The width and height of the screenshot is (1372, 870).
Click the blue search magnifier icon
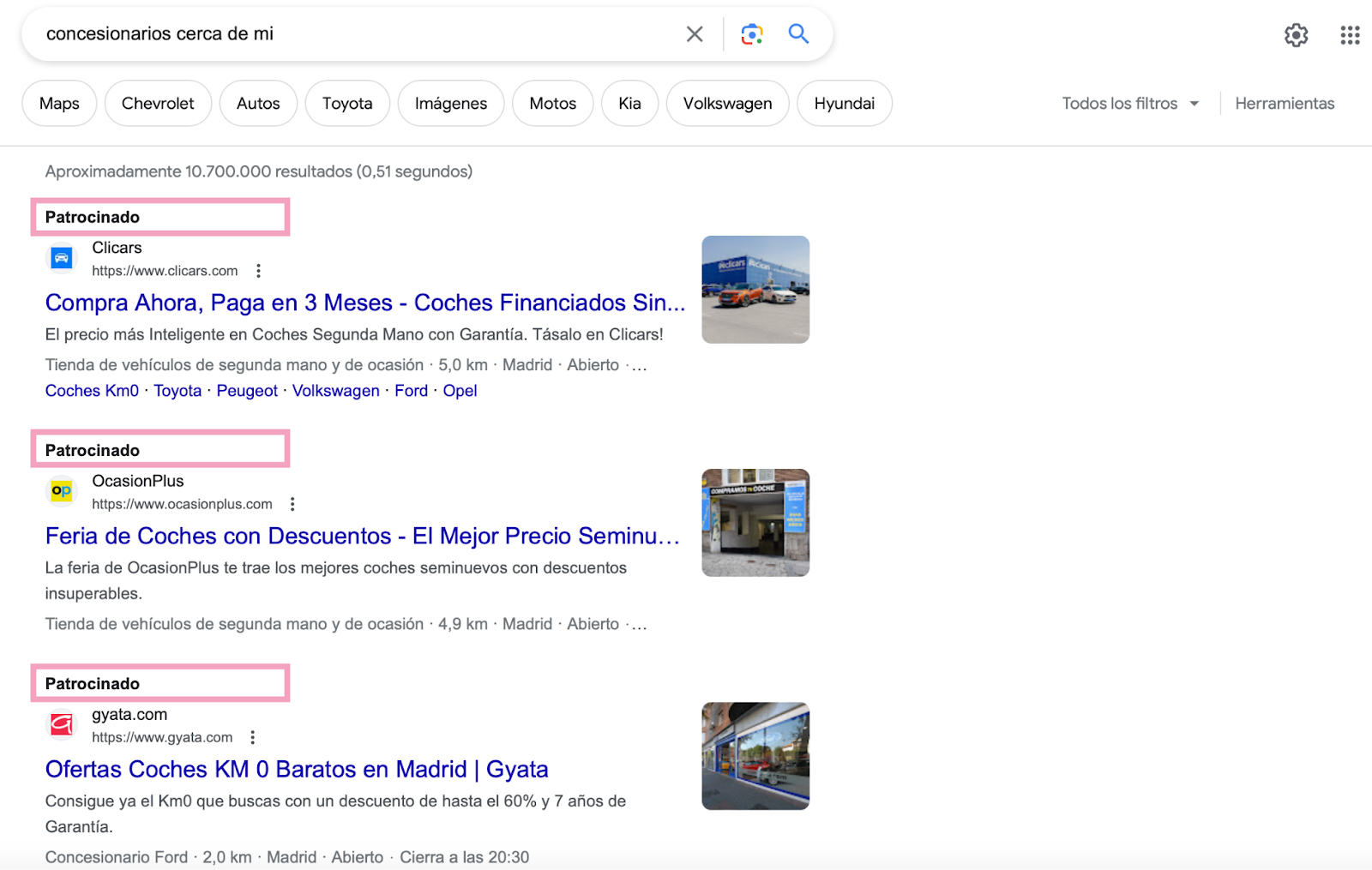tap(797, 33)
